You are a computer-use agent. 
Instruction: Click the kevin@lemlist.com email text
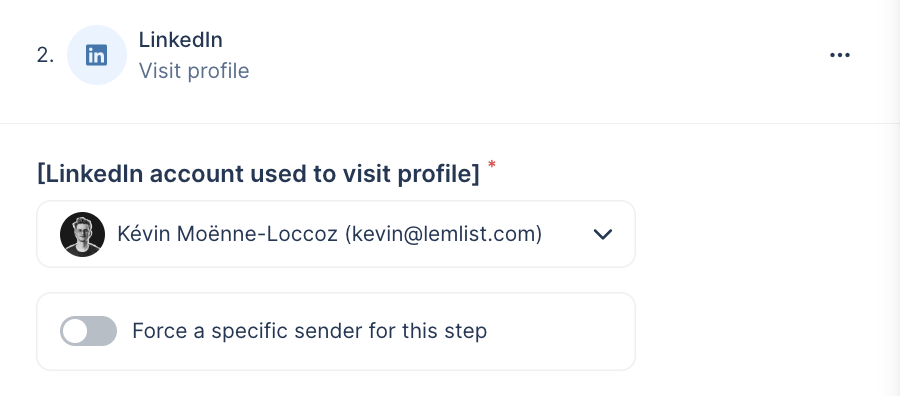(443, 234)
